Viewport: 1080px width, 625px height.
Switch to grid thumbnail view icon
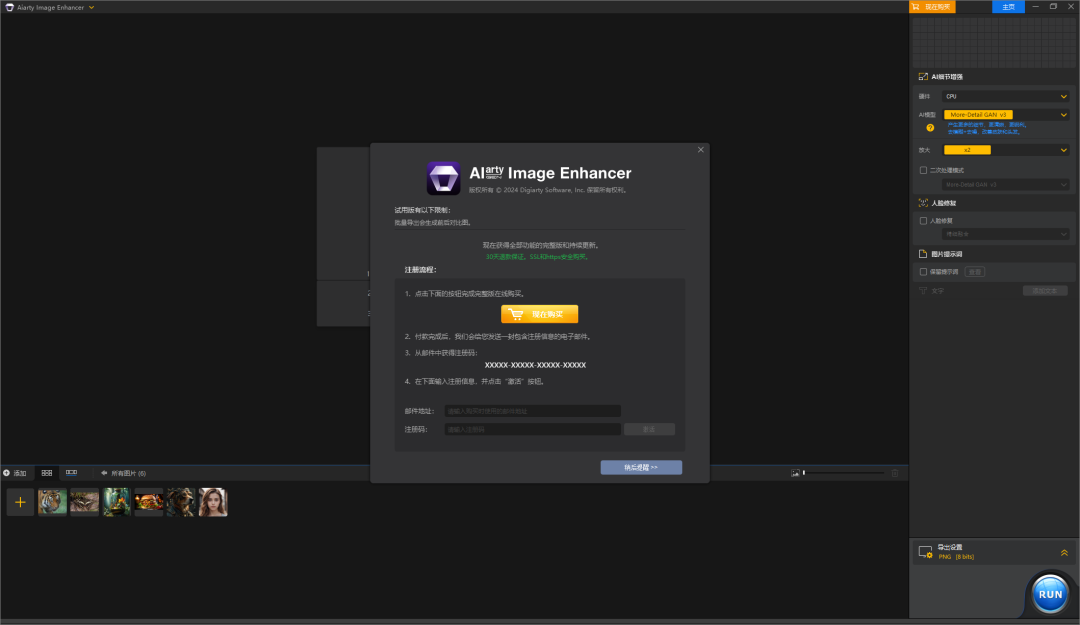pos(47,473)
